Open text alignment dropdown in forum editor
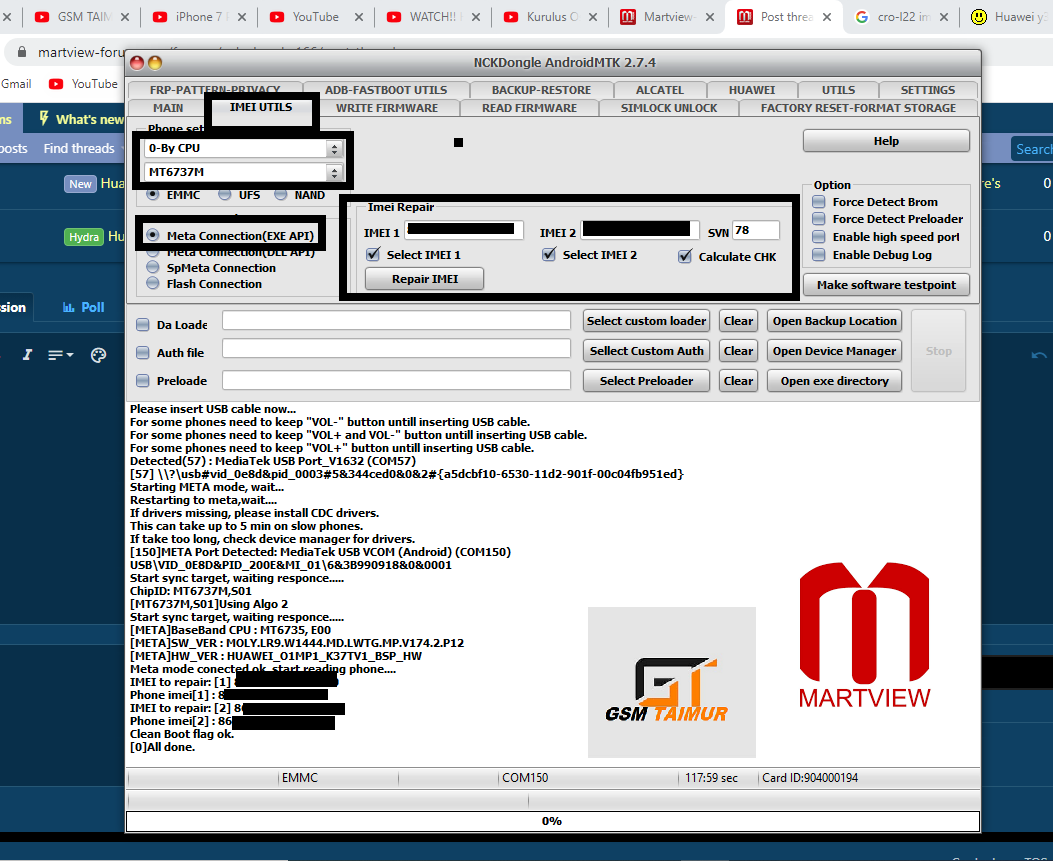This screenshot has width=1053, height=861. pyautogui.click(x=60, y=355)
